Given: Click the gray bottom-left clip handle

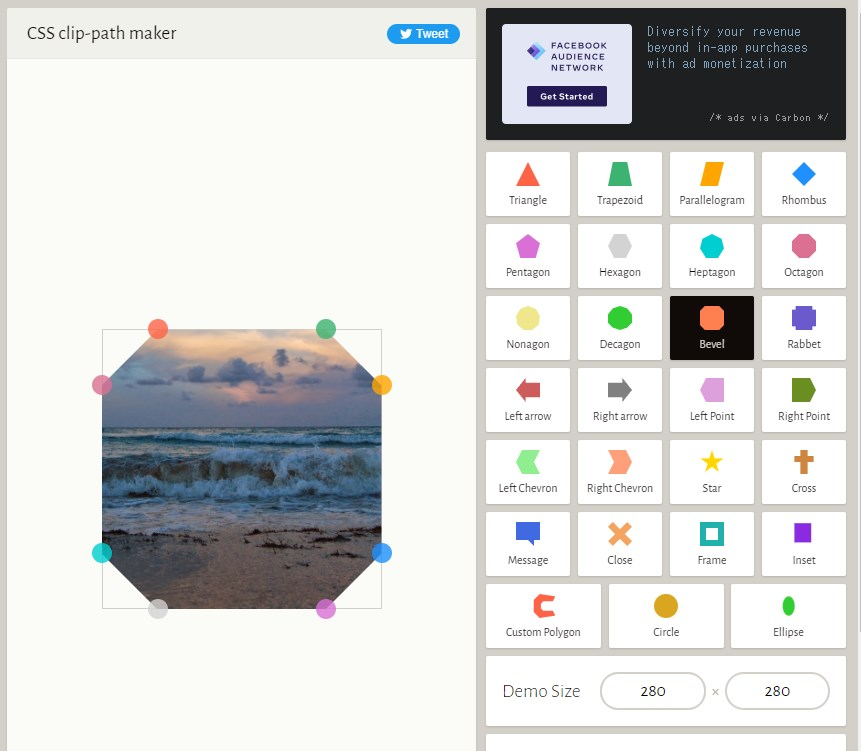Looking at the screenshot, I should (x=158, y=609).
